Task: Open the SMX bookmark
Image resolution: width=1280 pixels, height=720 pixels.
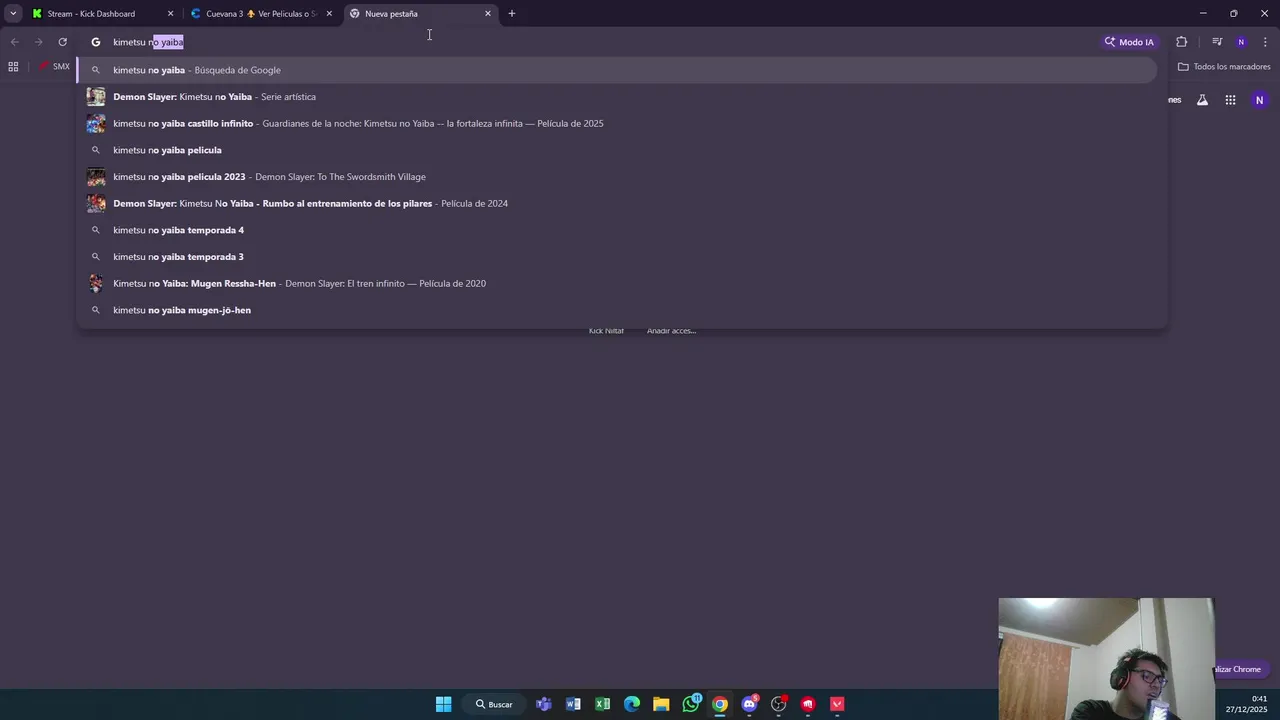Action: pyautogui.click(x=54, y=67)
